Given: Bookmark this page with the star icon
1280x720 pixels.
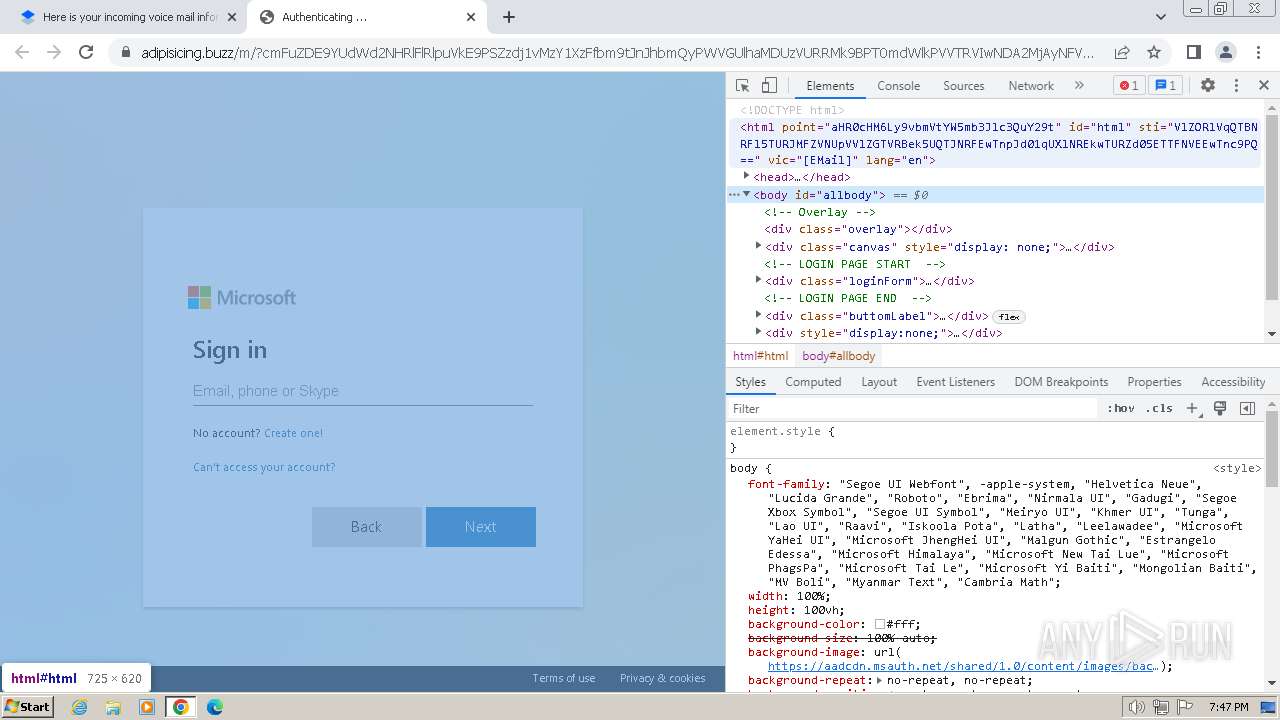Looking at the screenshot, I should [1154, 52].
